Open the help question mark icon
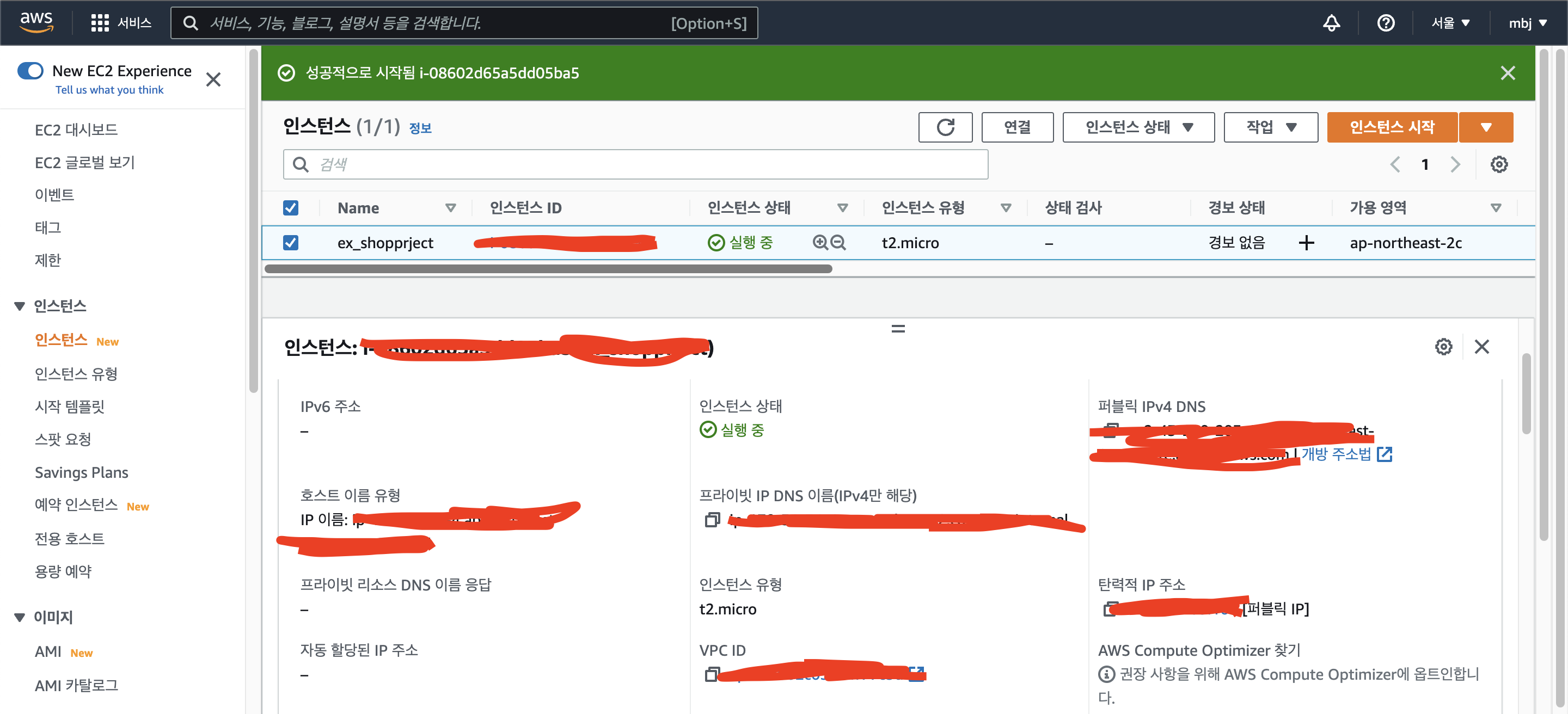This screenshot has width=1568, height=714. coord(1386,23)
